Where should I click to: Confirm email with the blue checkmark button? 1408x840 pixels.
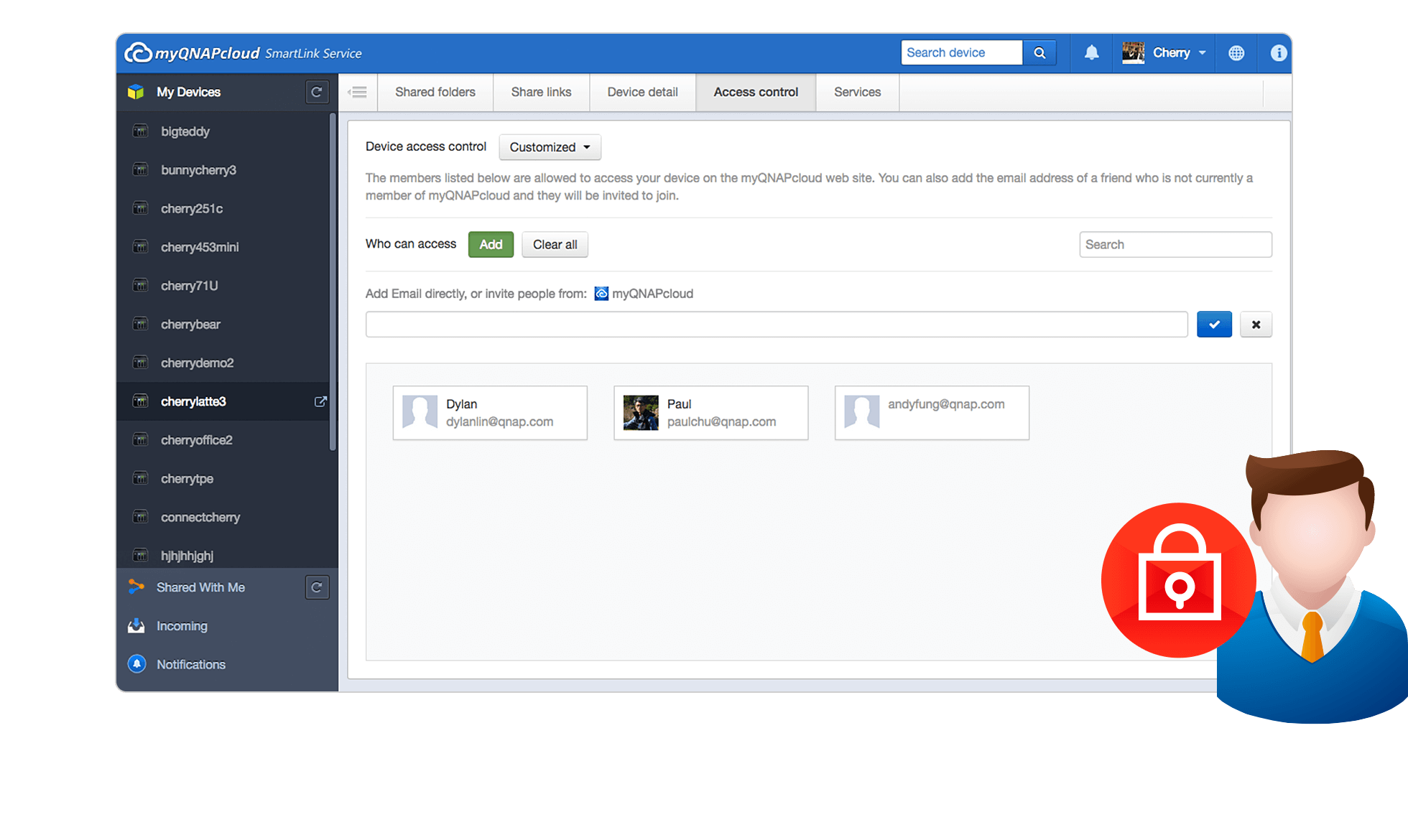click(1214, 325)
